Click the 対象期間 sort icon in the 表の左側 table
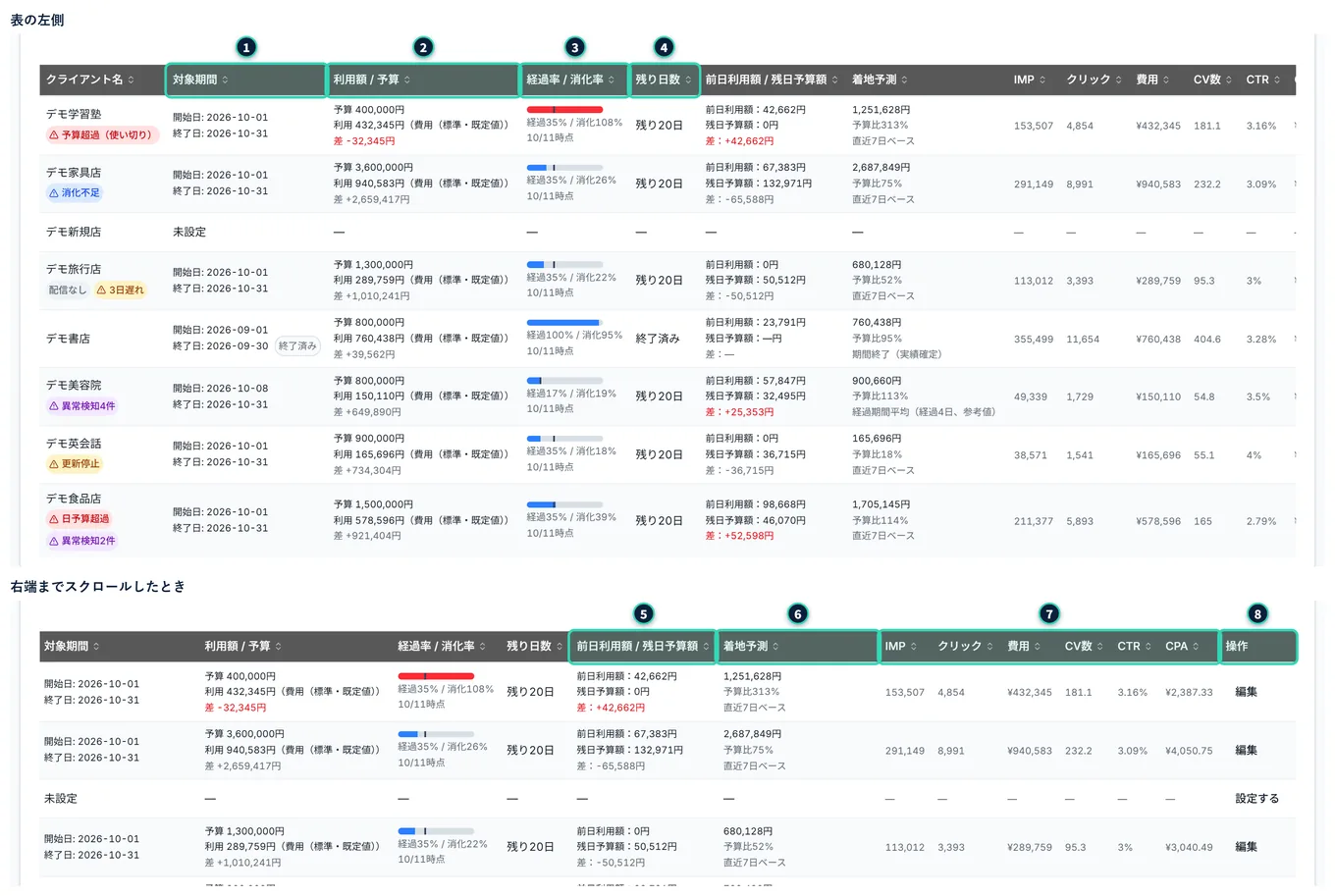This screenshot has height=896, width=1335. [225, 79]
